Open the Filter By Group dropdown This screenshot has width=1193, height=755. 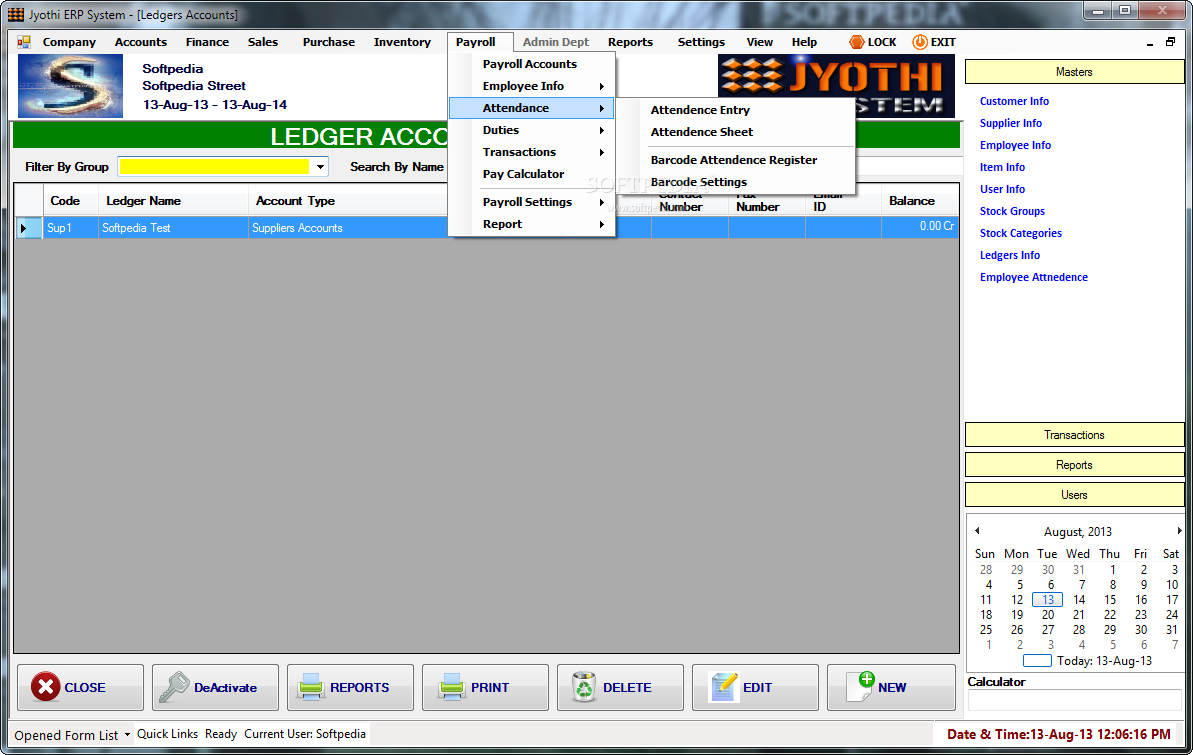tap(320, 167)
